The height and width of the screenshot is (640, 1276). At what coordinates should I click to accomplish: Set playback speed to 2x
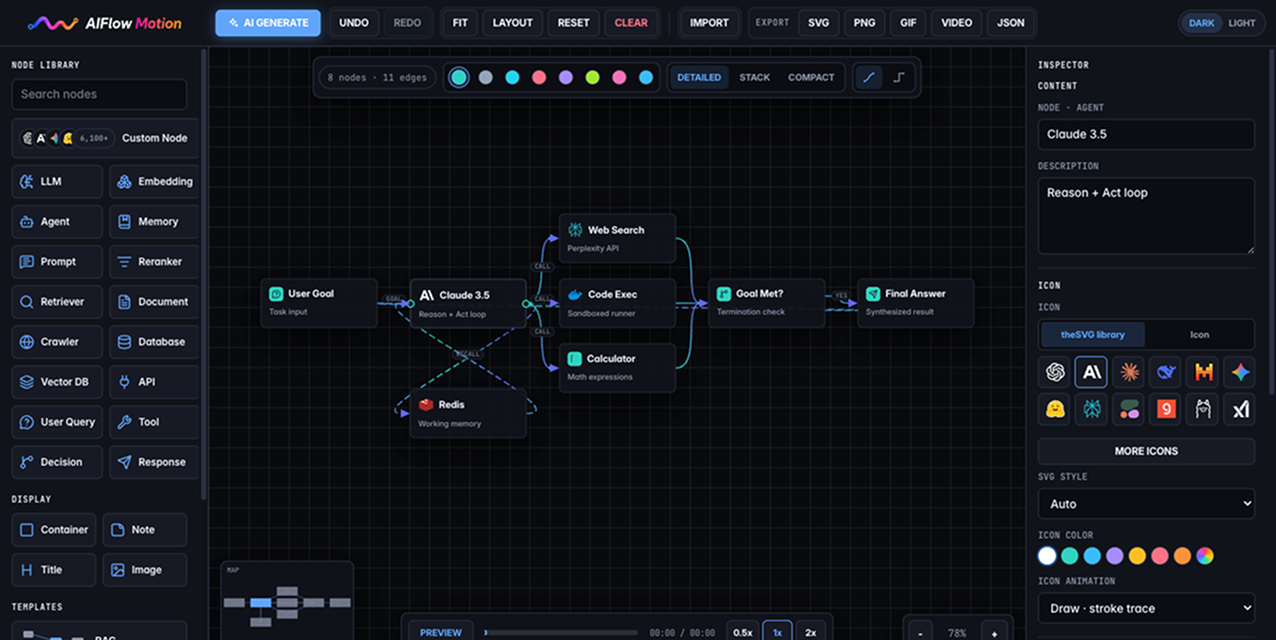click(811, 632)
